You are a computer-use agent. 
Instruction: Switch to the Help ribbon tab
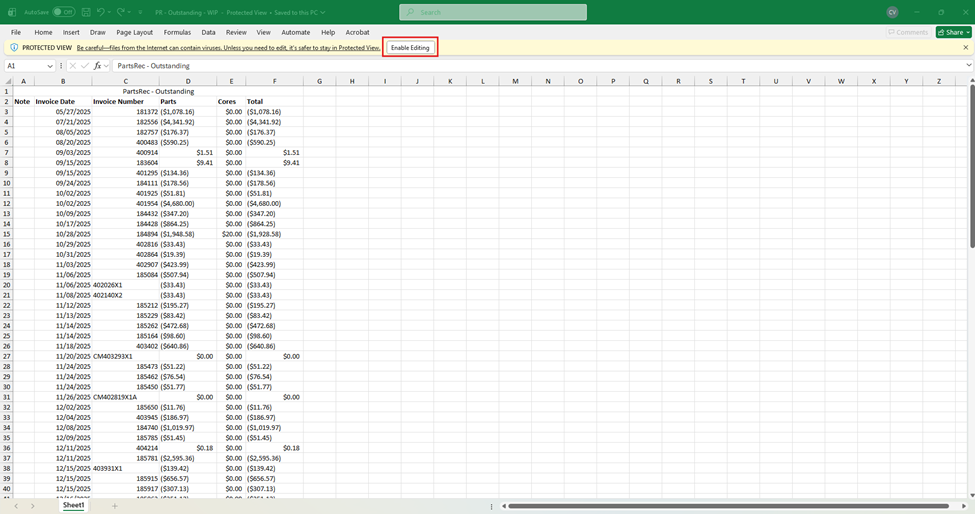point(328,32)
